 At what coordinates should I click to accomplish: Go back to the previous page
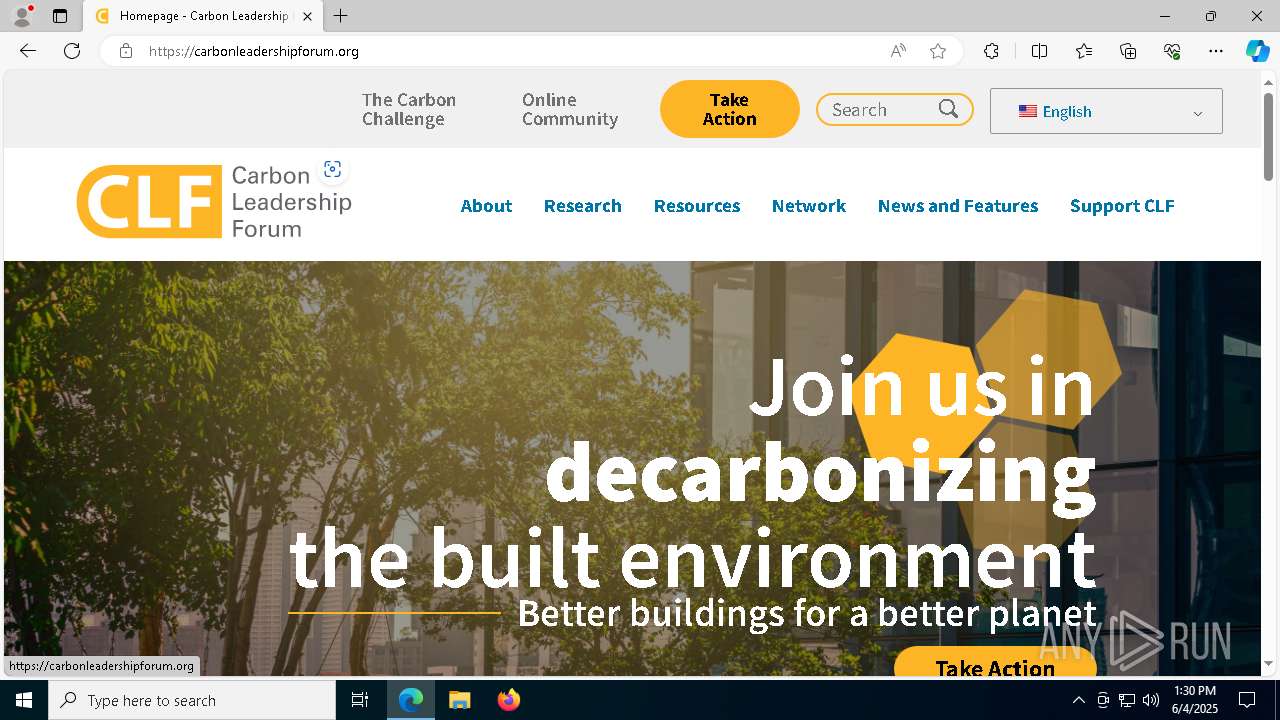(x=28, y=51)
